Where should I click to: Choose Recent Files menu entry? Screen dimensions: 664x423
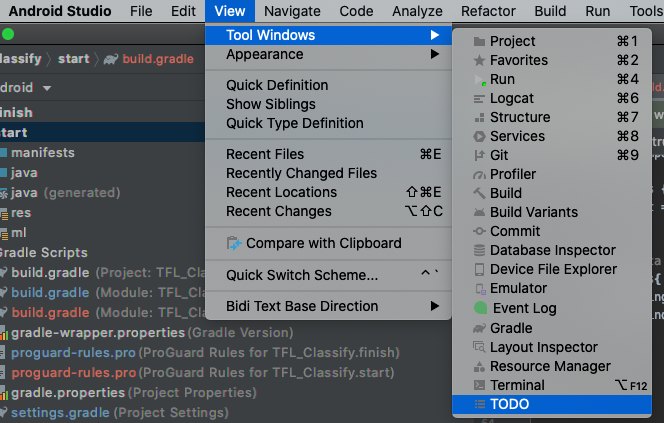[265, 154]
